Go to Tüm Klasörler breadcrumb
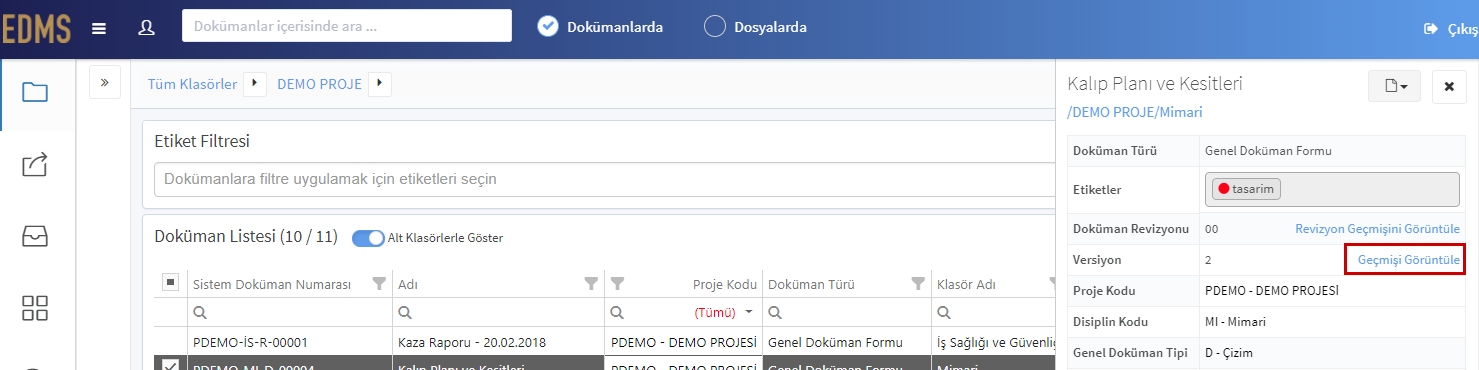Viewport: 1479px width, 370px height. (x=192, y=84)
